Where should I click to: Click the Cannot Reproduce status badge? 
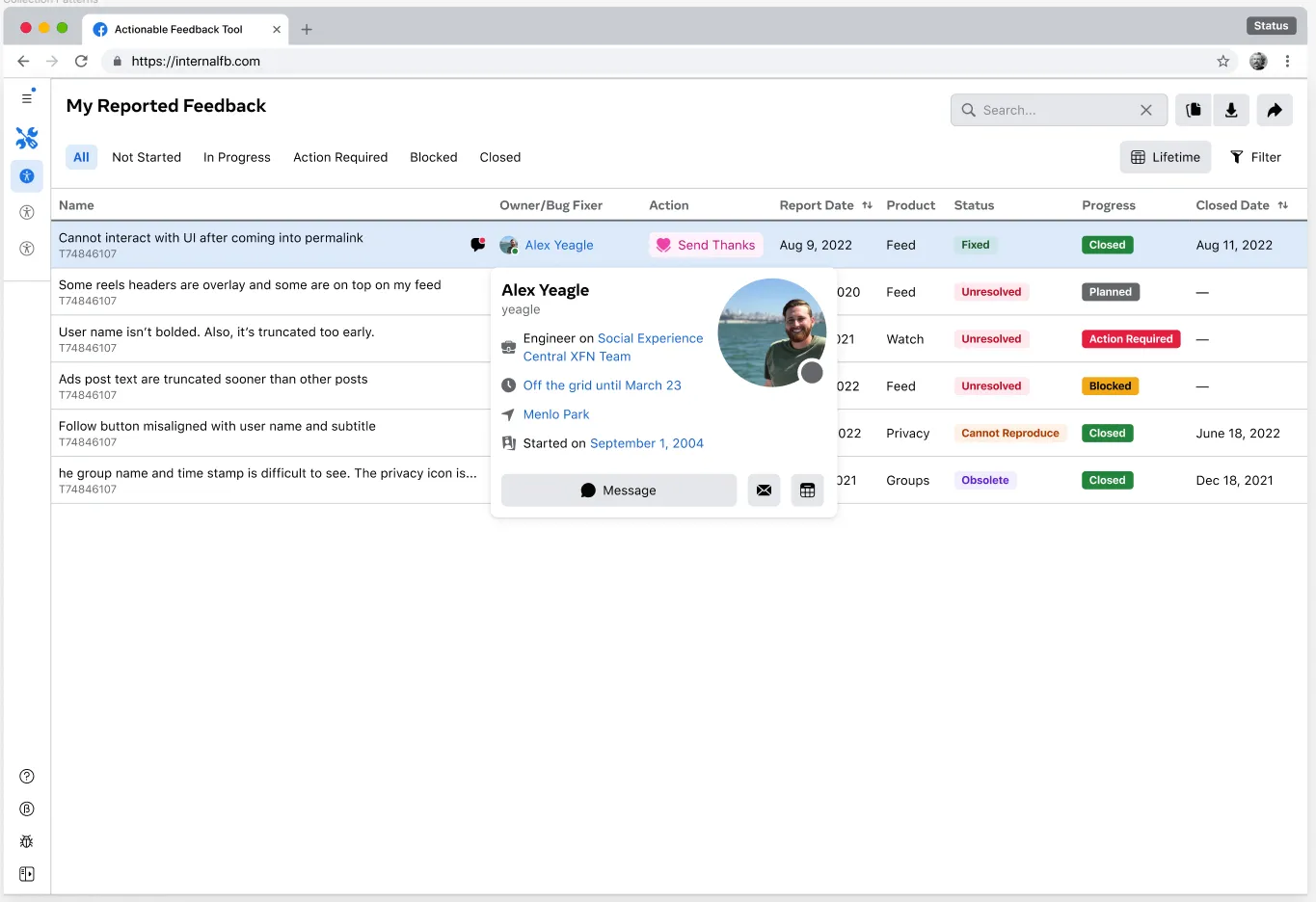coord(1010,434)
